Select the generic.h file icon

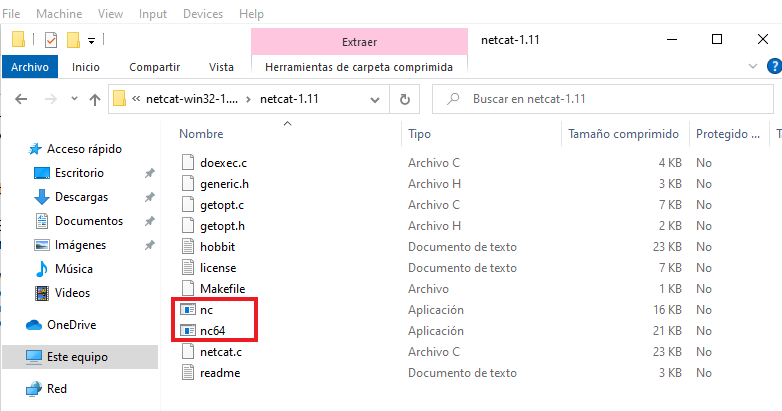[188, 184]
